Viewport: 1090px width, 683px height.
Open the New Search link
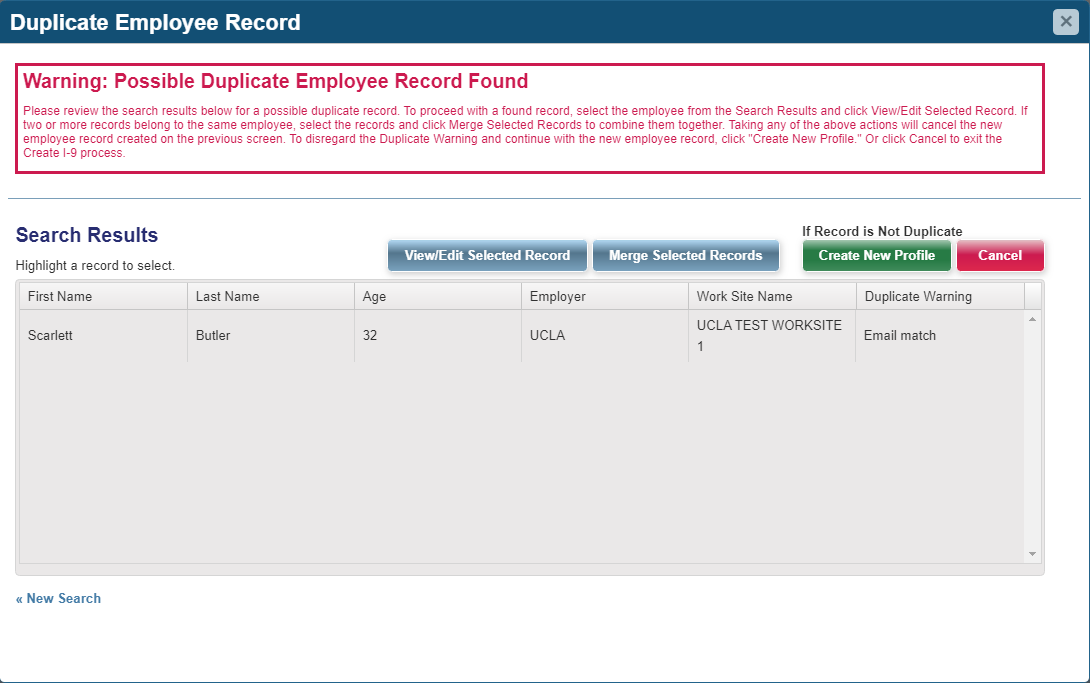coord(58,598)
